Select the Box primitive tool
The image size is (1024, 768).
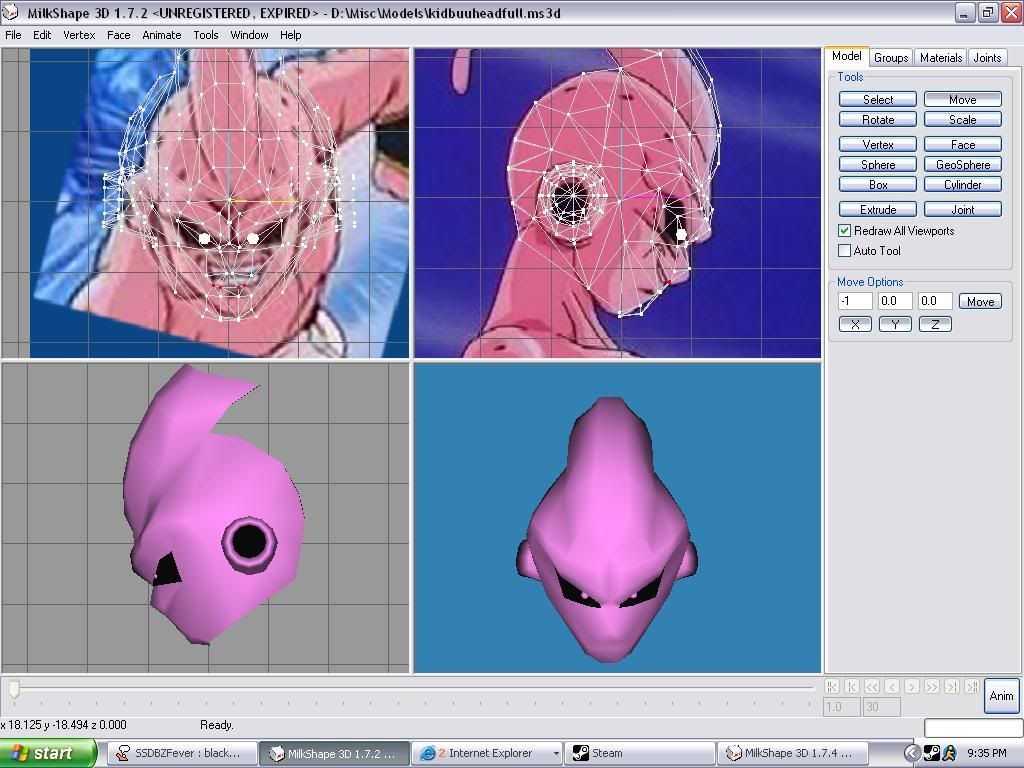point(878,185)
